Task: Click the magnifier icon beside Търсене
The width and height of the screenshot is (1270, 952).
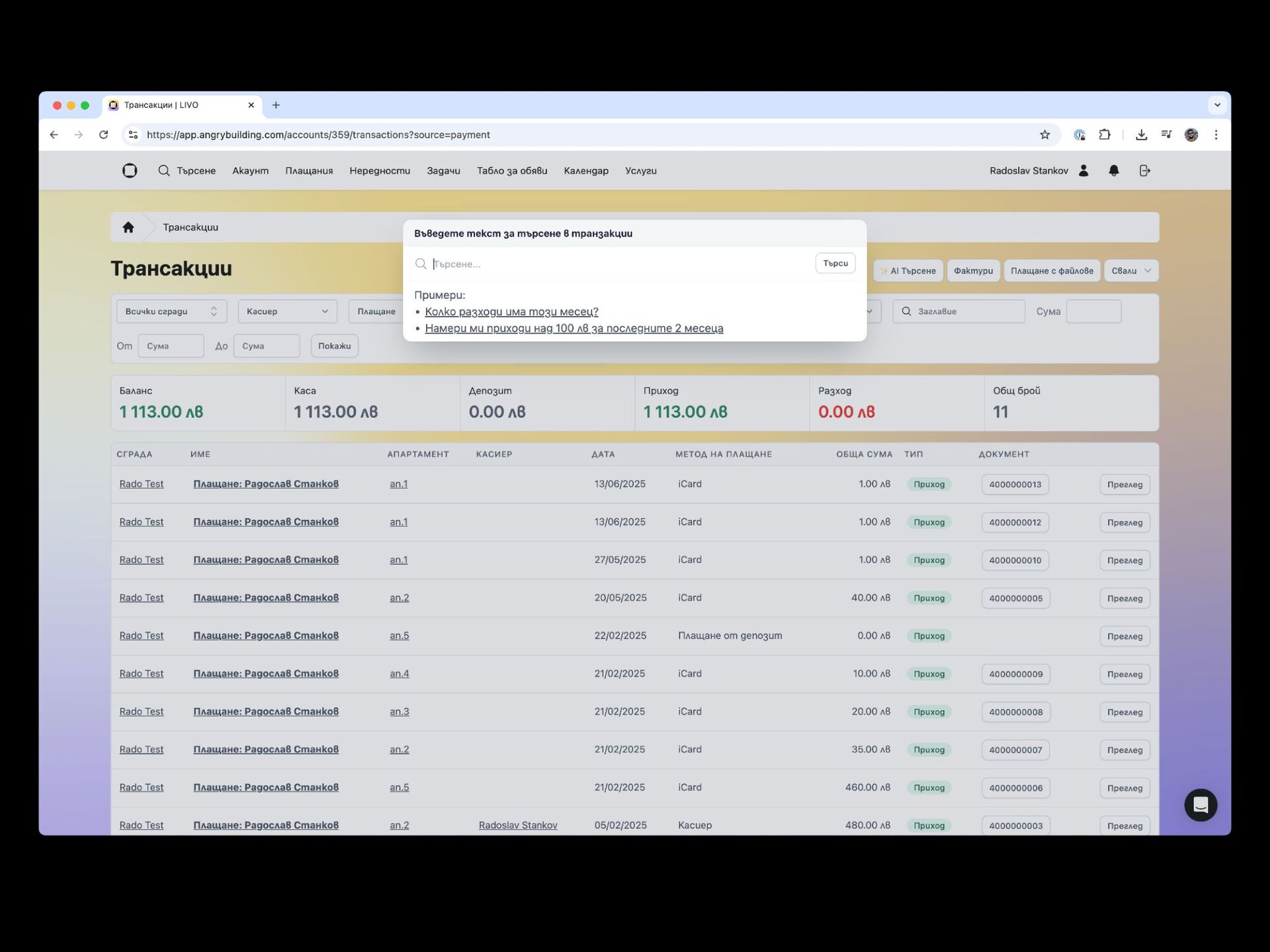Action: [164, 171]
